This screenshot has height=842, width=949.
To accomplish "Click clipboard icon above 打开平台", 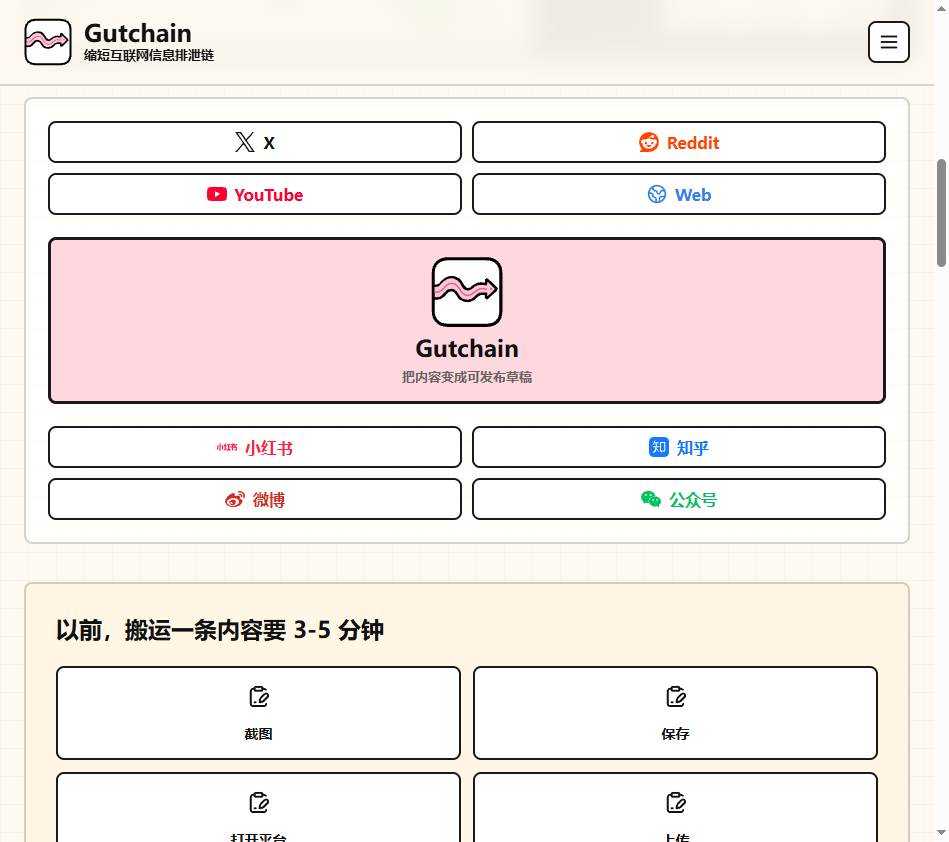I will 259,803.
